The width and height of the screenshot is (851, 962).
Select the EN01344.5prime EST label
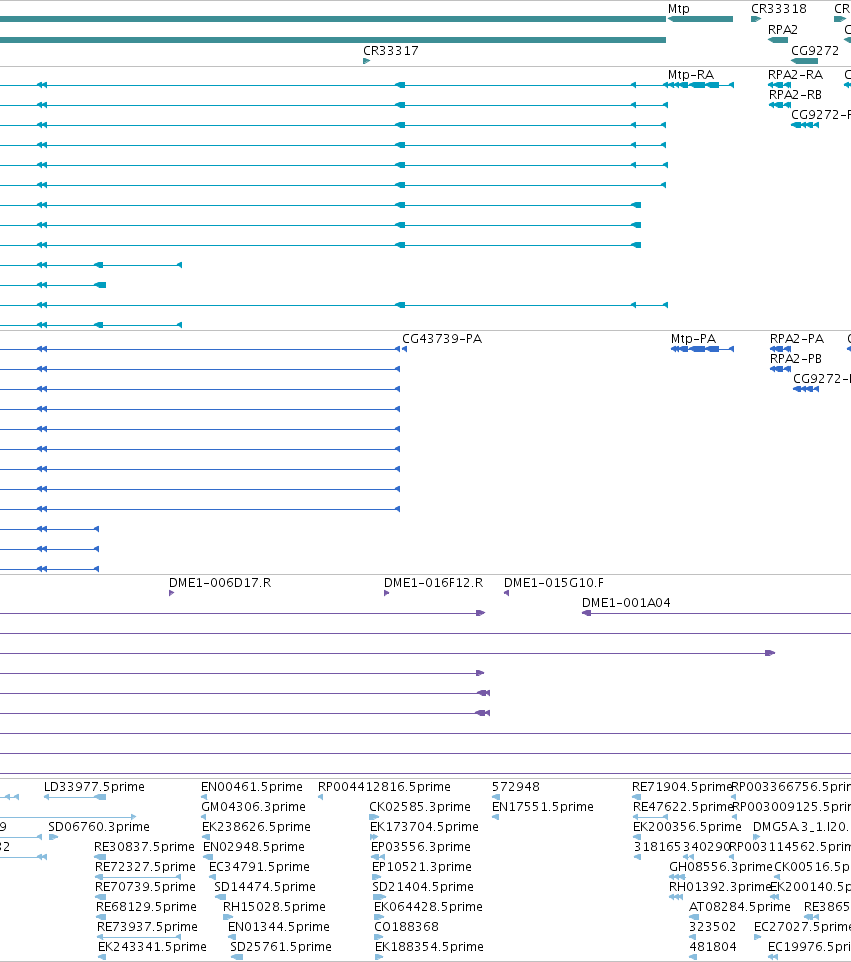pyautogui.click(x=279, y=926)
